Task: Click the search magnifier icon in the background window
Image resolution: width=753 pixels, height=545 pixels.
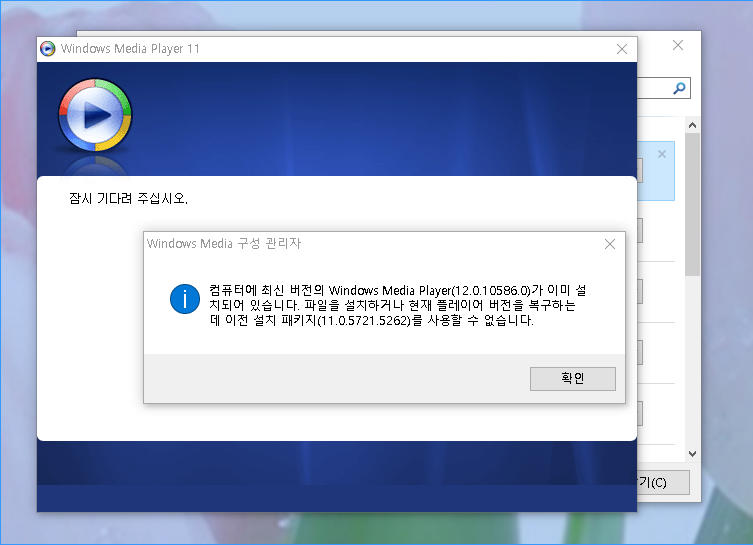Action: [x=679, y=88]
